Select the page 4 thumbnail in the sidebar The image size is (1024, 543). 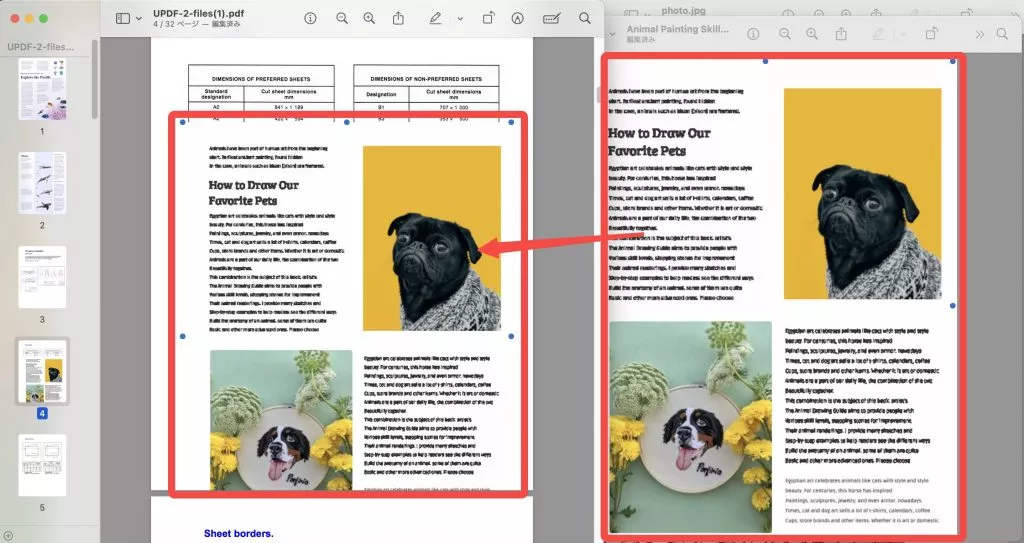pyautogui.click(x=42, y=371)
